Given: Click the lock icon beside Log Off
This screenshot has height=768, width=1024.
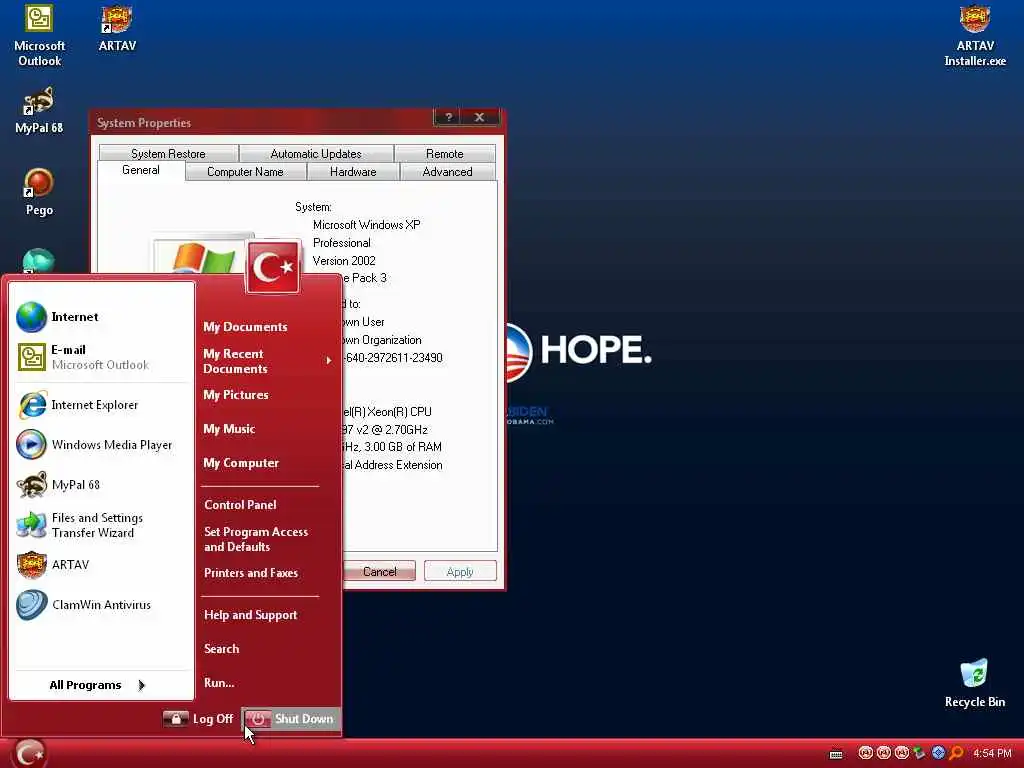Looking at the screenshot, I should click(175, 718).
